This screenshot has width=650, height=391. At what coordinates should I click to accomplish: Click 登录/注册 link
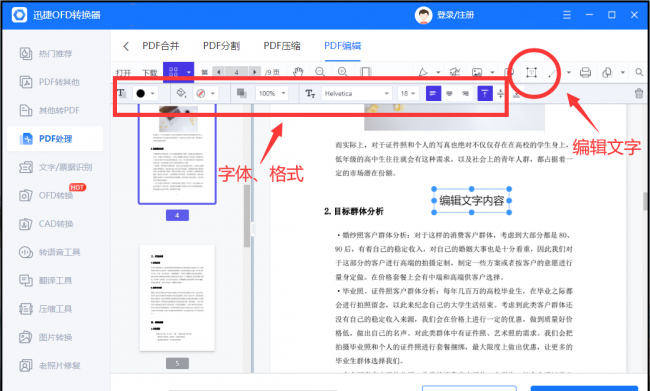pos(455,15)
